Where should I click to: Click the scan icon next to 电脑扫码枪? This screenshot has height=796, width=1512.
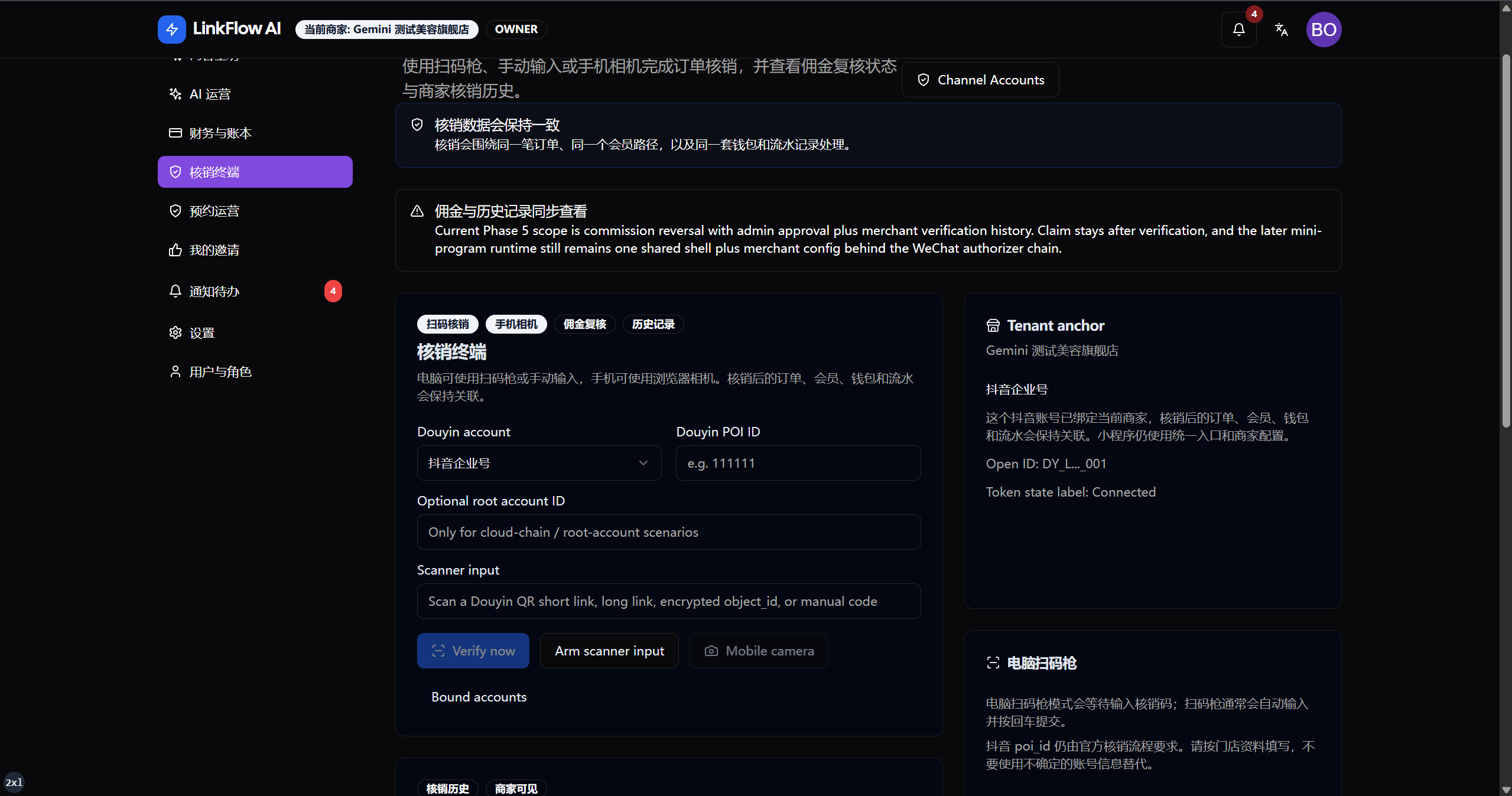pos(993,663)
